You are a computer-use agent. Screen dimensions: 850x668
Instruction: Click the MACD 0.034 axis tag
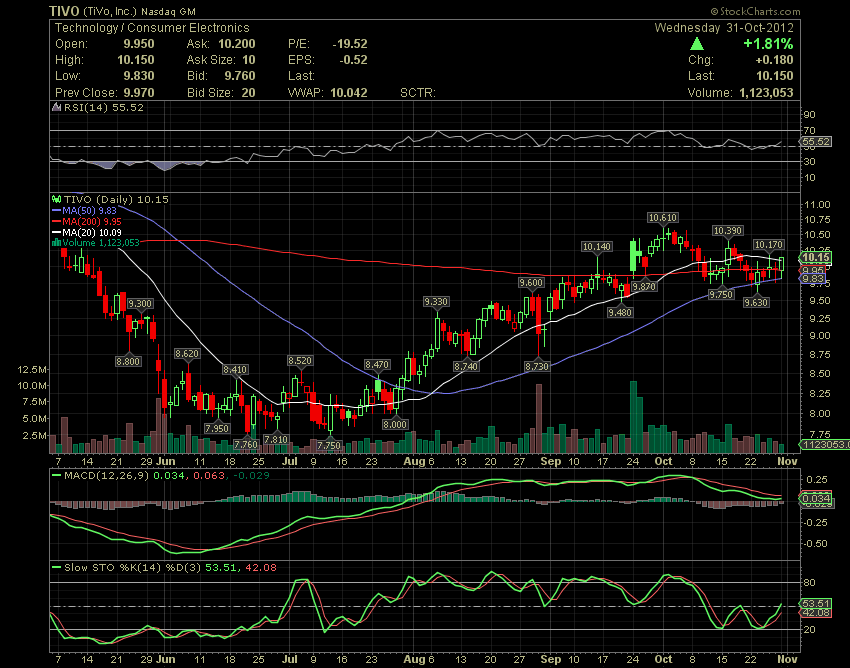[816, 498]
